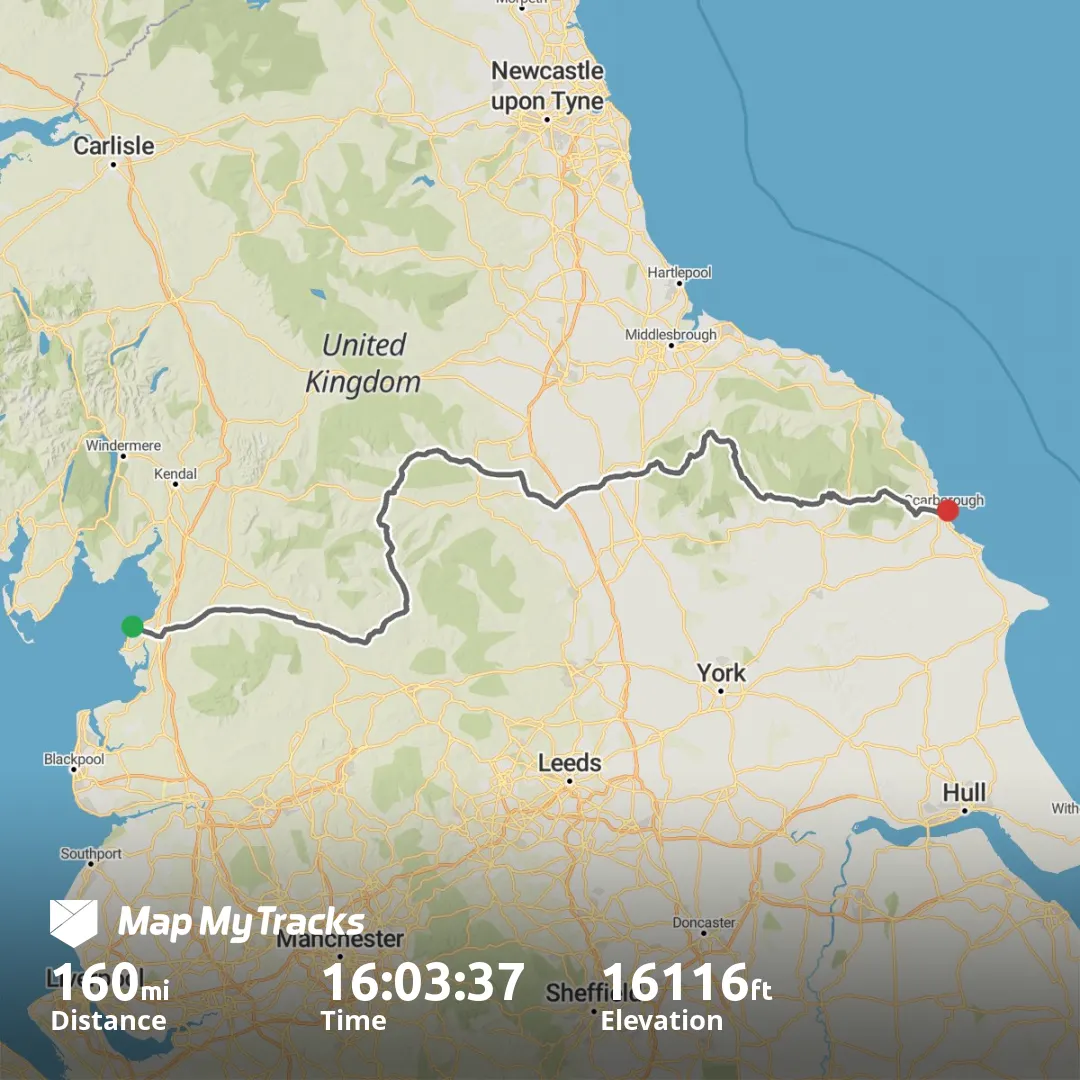Select the Windermere town label
Image resolution: width=1080 pixels, height=1080 pixels.
coord(123,445)
